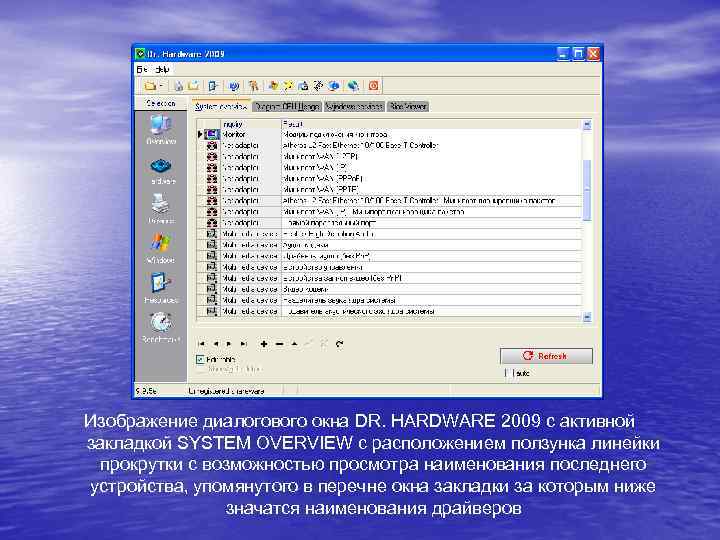Open the dropdown arrow next to folder icon
Screen dimensions: 720x540
point(161,86)
